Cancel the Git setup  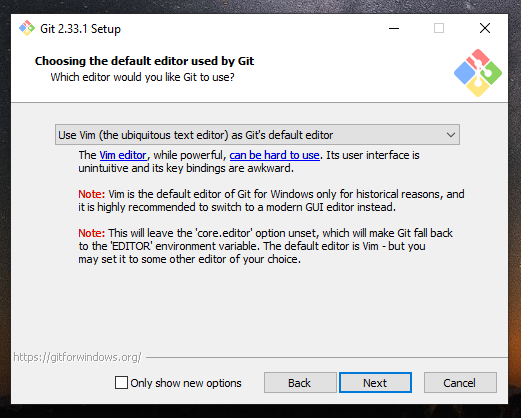click(460, 383)
